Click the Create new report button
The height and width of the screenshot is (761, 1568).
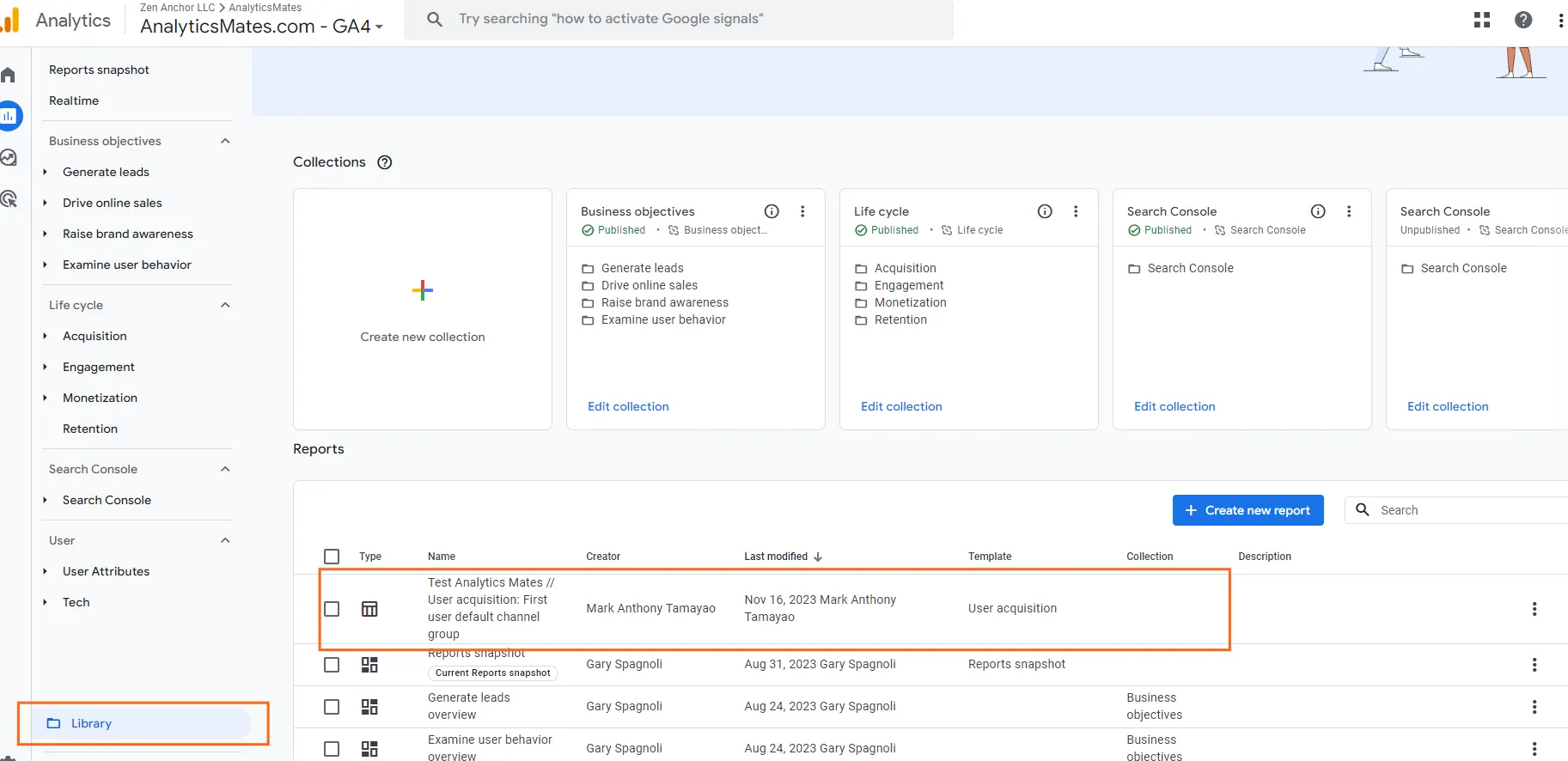coord(1248,510)
